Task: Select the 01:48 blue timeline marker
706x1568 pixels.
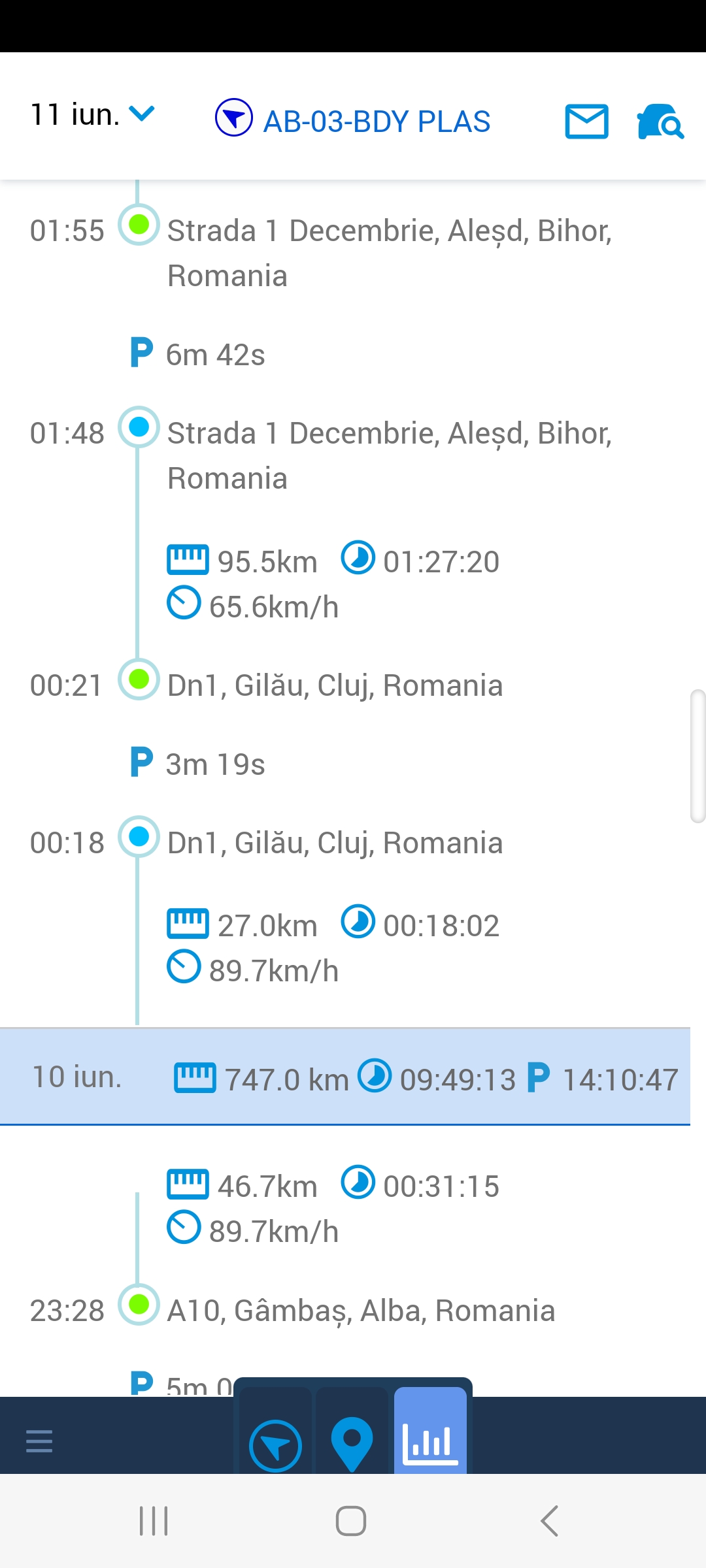Action: pyautogui.click(x=139, y=427)
